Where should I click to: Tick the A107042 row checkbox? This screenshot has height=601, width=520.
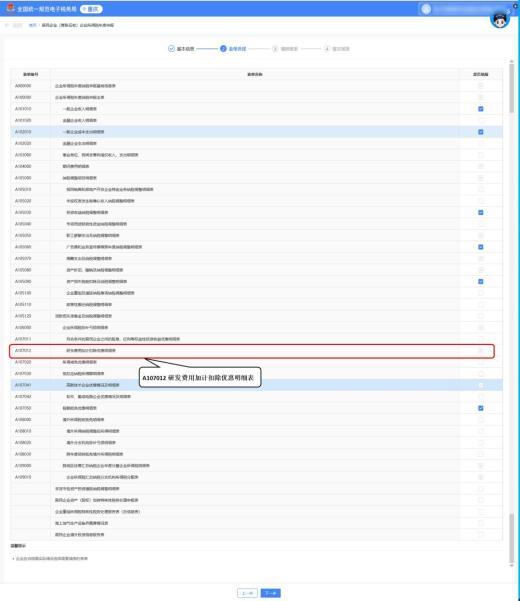(x=481, y=396)
